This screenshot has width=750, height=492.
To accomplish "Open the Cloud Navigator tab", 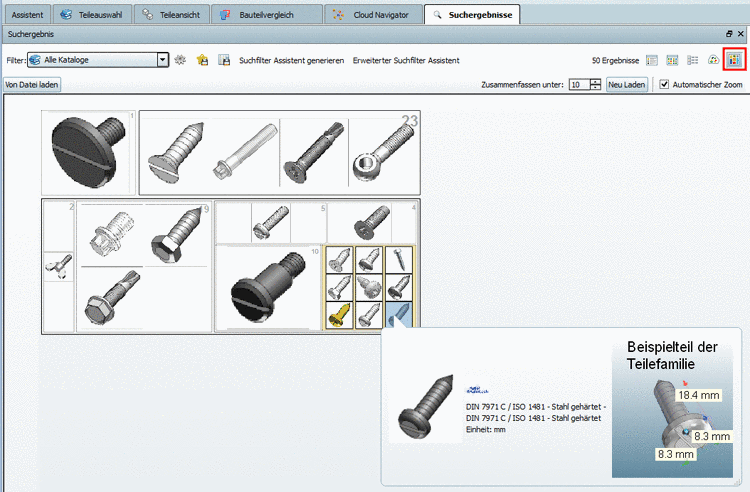I will click(x=373, y=15).
